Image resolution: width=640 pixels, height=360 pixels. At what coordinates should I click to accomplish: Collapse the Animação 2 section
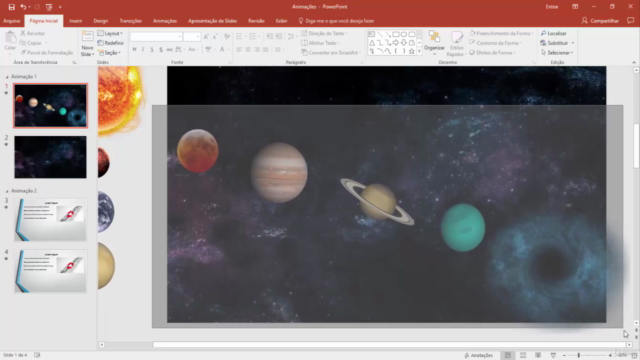click(x=7, y=191)
